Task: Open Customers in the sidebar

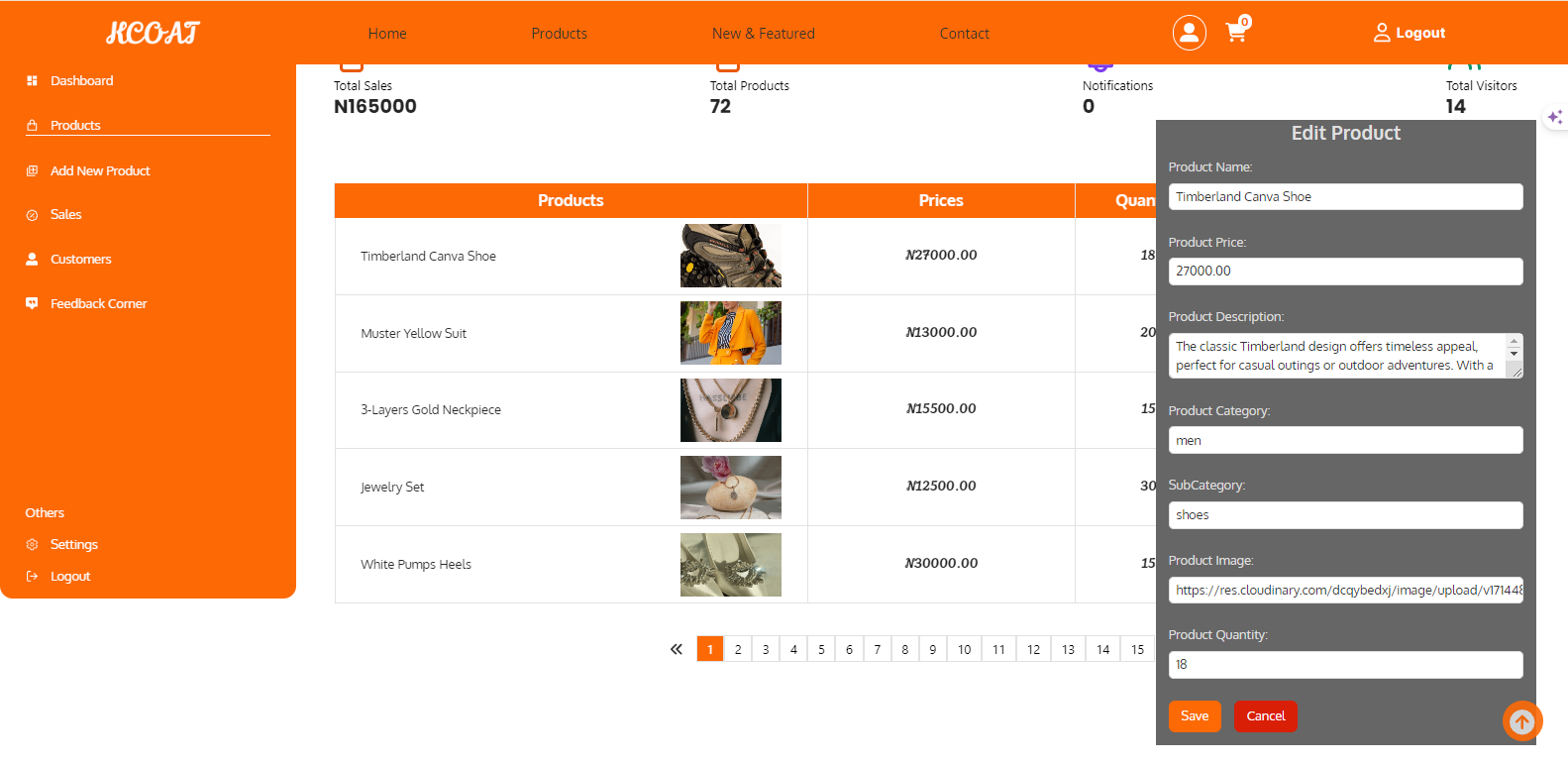Action: coord(81,259)
